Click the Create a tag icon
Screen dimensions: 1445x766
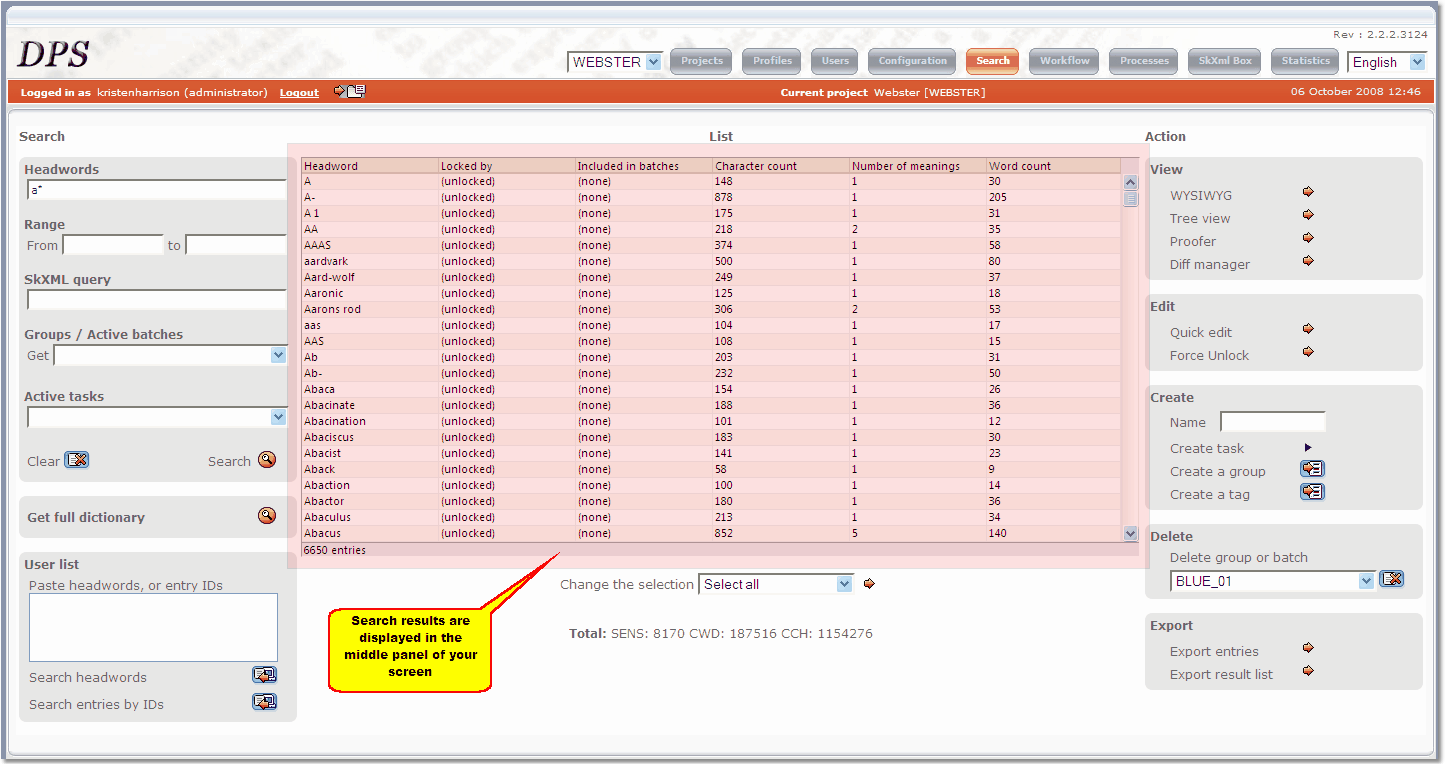tap(1313, 492)
